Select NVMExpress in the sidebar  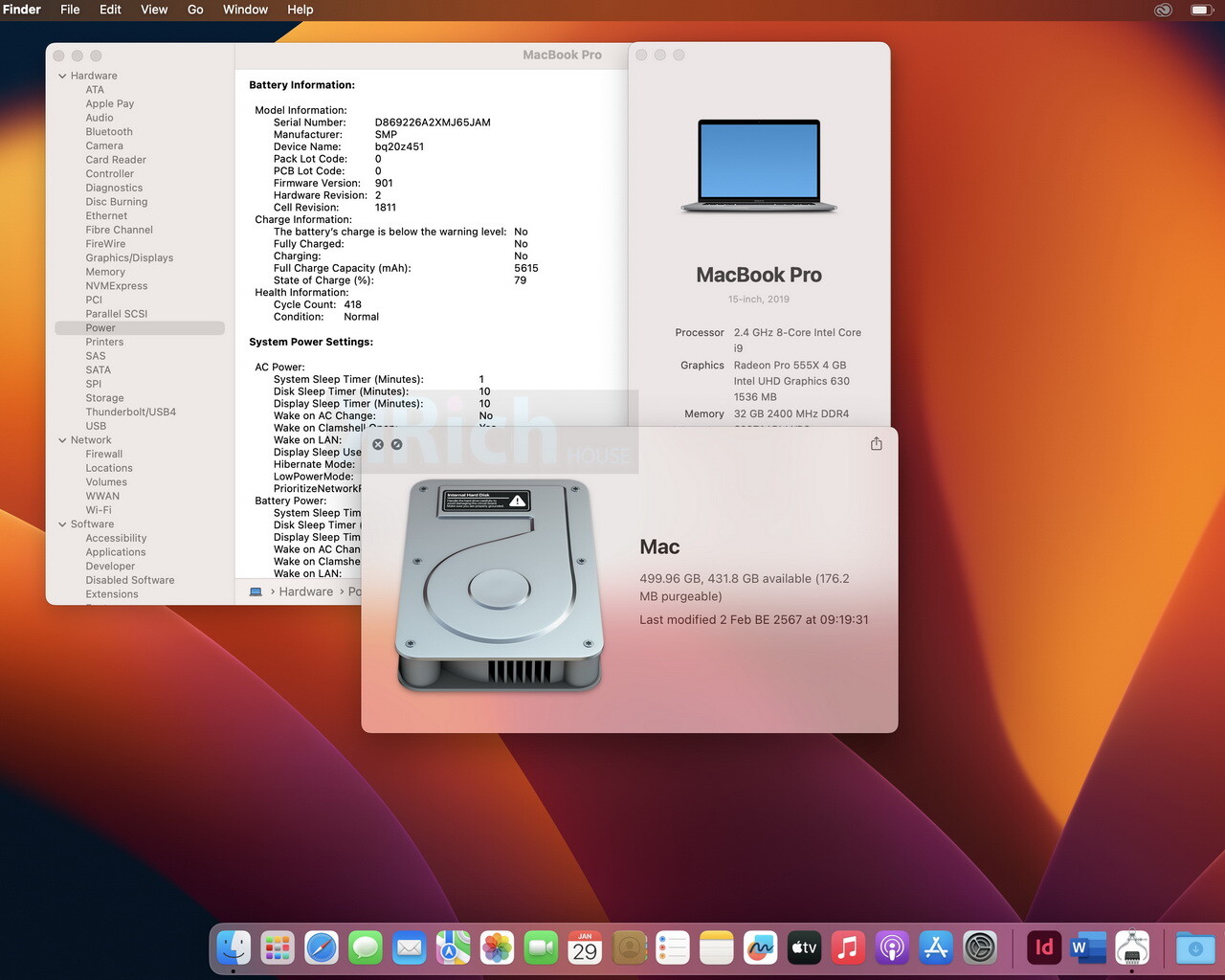point(117,286)
